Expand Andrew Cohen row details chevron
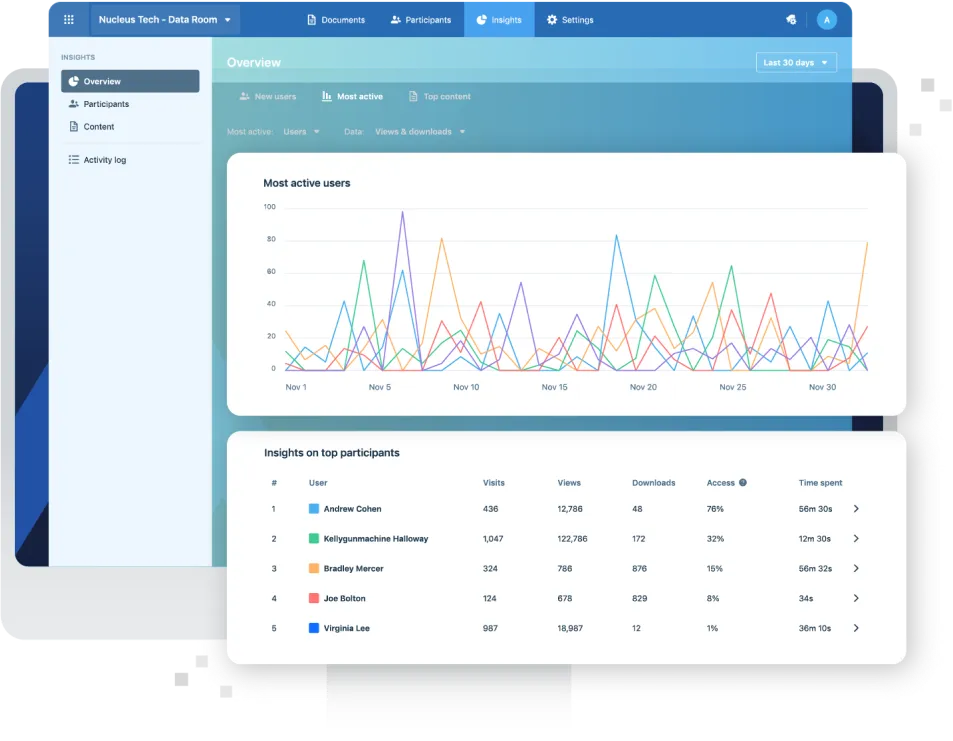Viewport: 953px width, 741px height. point(856,509)
